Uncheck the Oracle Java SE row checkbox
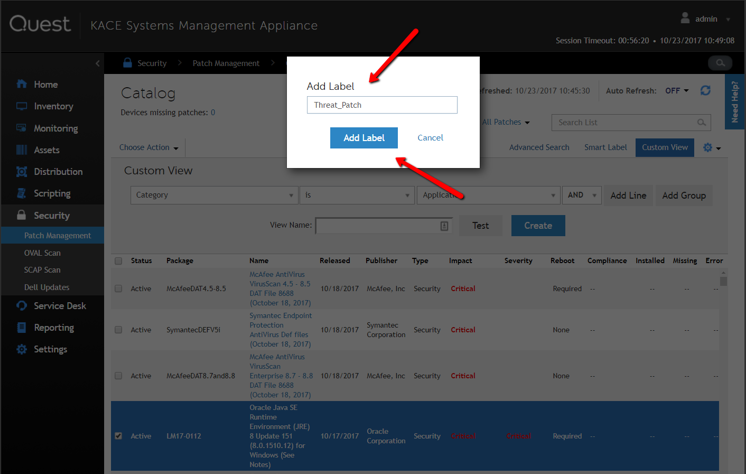This screenshot has width=747, height=474. pos(118,436)
